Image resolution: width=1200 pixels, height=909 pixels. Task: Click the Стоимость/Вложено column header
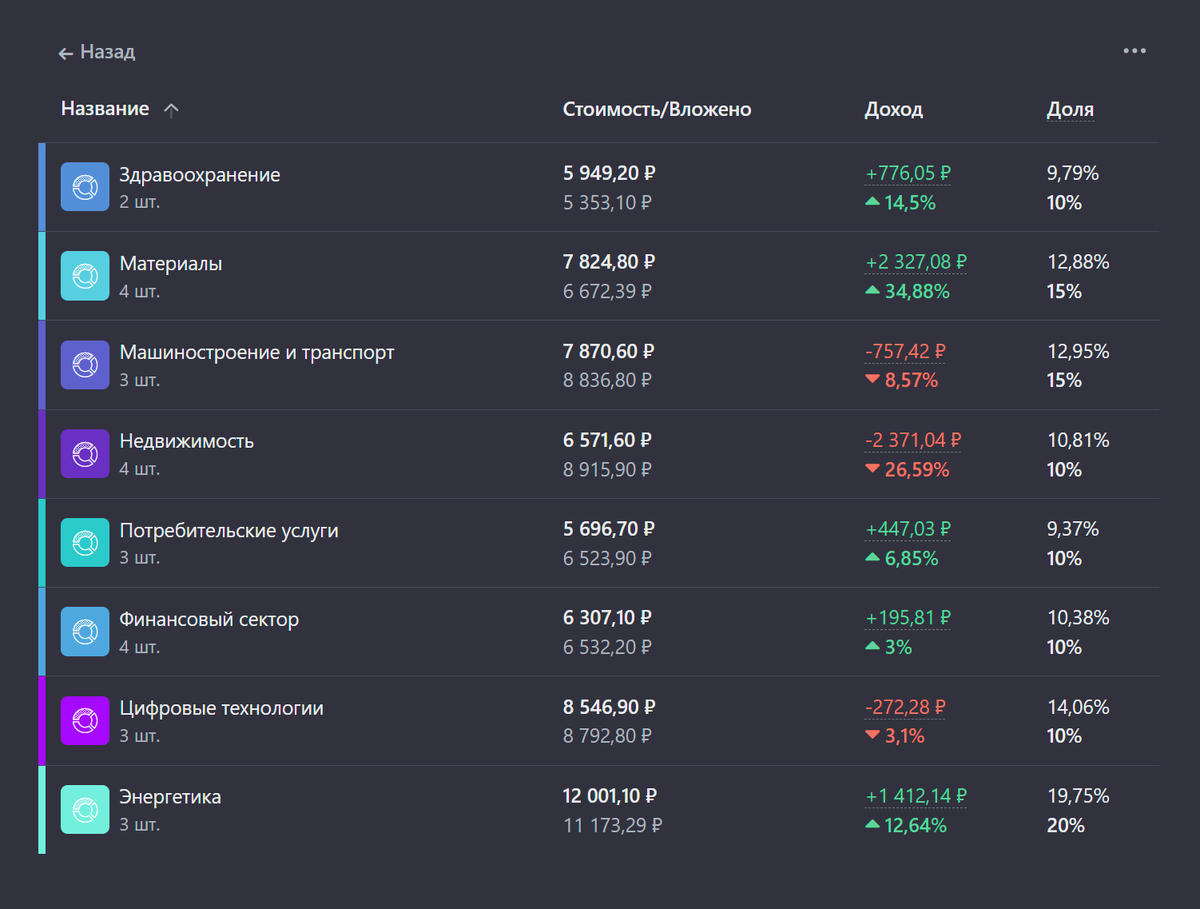pyautogui.click(x=656, y=109)
